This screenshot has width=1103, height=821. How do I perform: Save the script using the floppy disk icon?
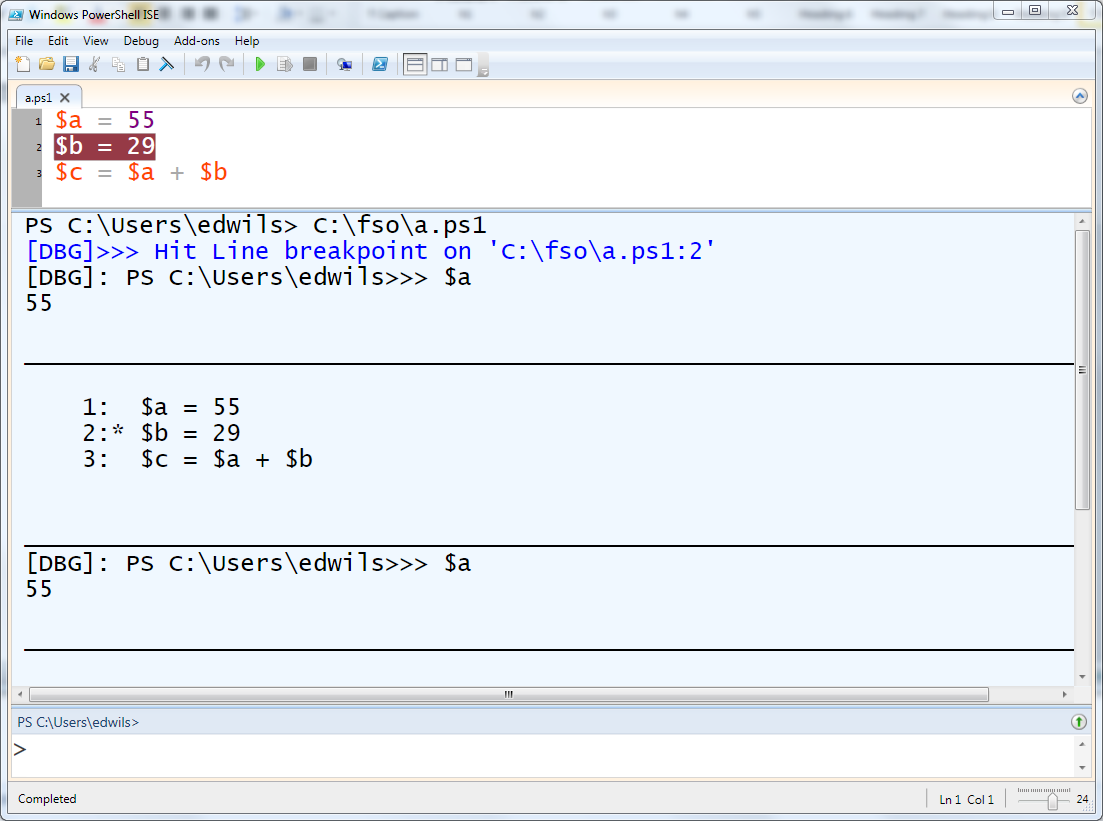click(x=70, y=65)
